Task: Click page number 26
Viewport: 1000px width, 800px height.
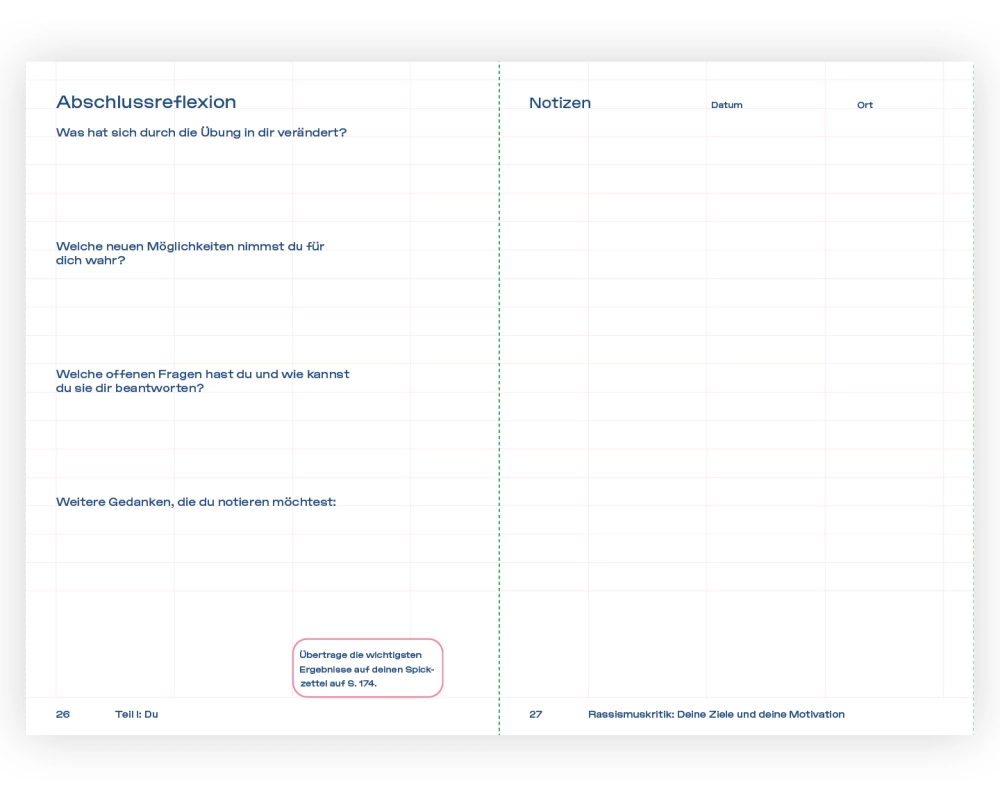Action: [x=63, y=714]
